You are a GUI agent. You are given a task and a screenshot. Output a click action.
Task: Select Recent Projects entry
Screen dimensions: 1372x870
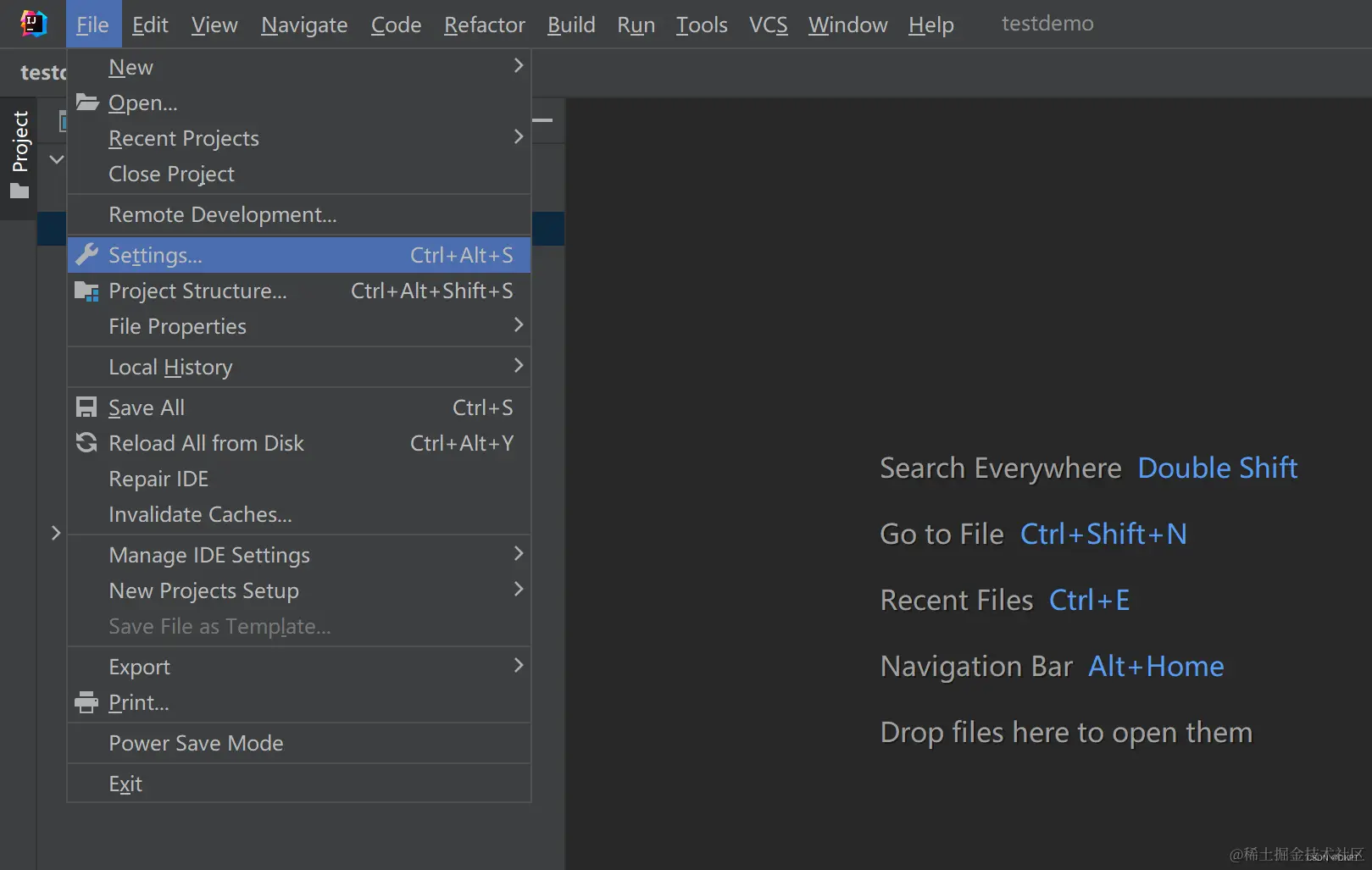tap(299, 138)
